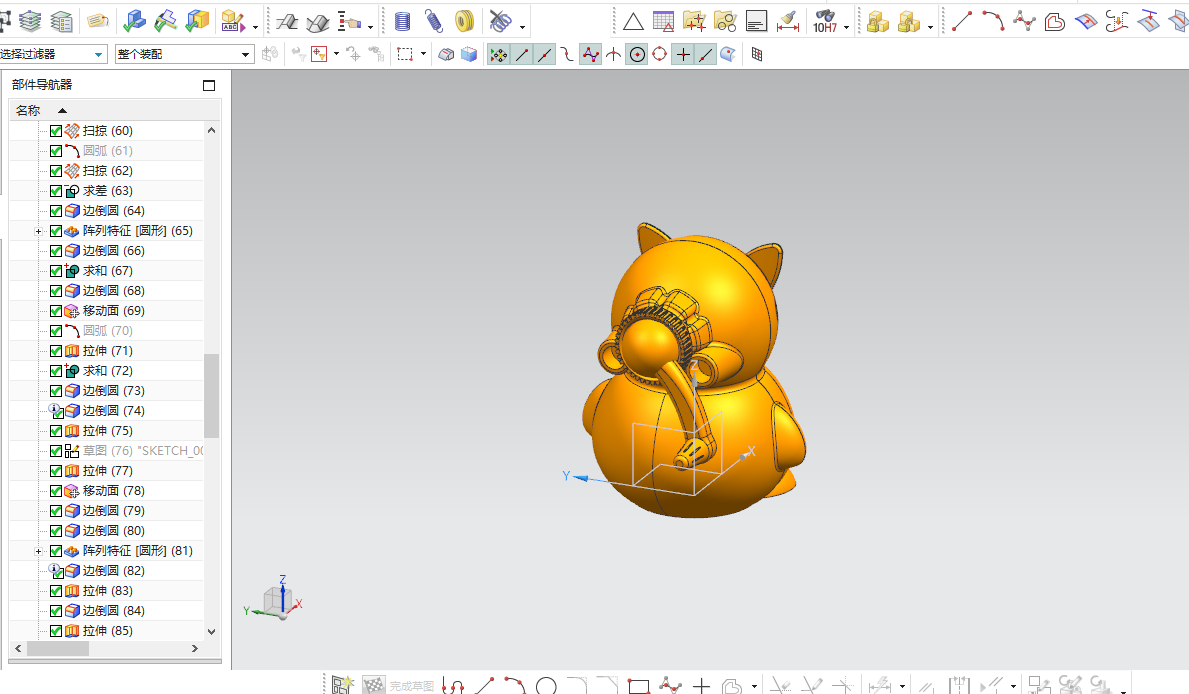
Task: Click the point plus tool in bottom toolbar
Action: [x=701, y=686]
